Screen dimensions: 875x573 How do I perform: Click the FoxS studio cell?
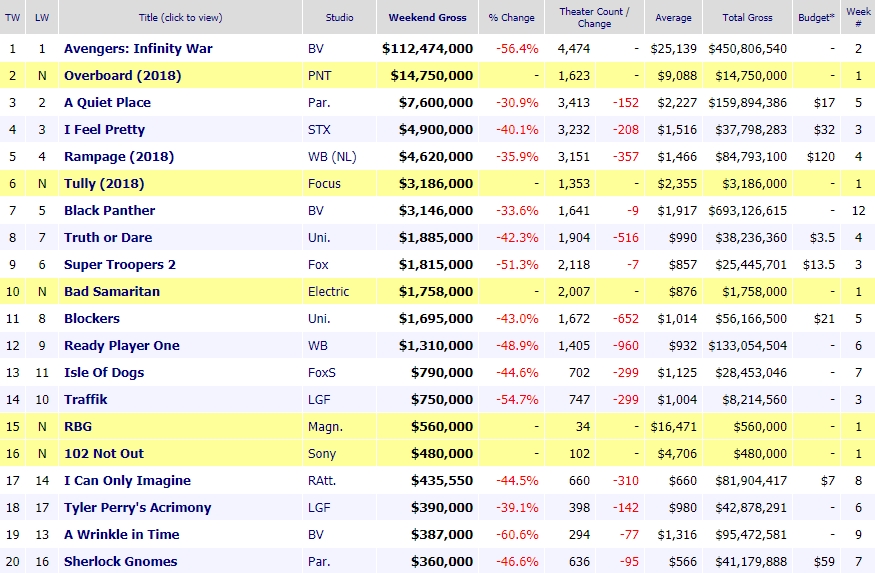[322, 372]
